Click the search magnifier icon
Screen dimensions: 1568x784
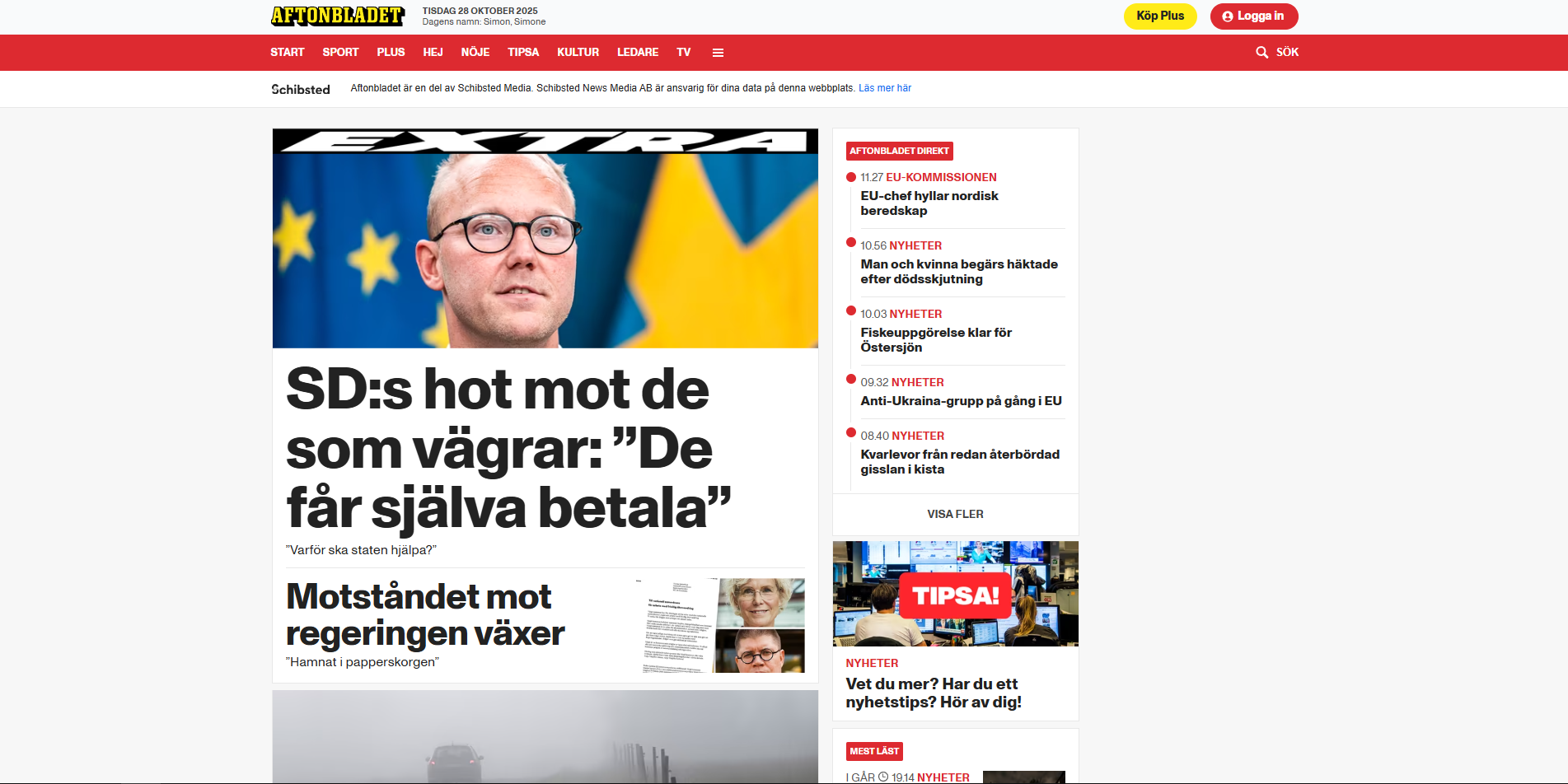pyautogui.click(x=1261, y=53)
